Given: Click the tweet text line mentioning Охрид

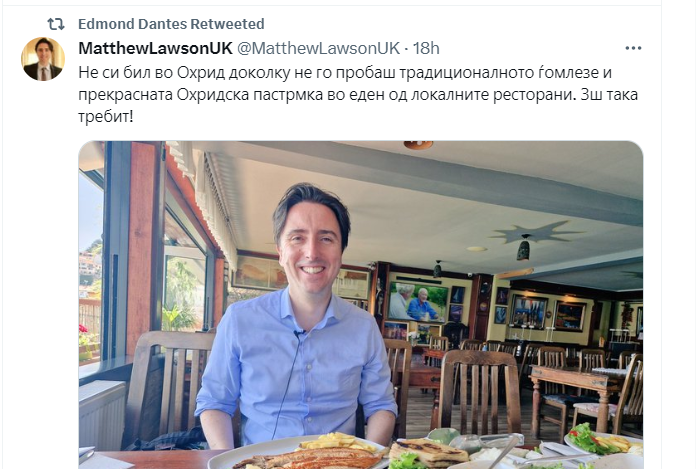Looking at the screenshot, I should pos(345,72).
